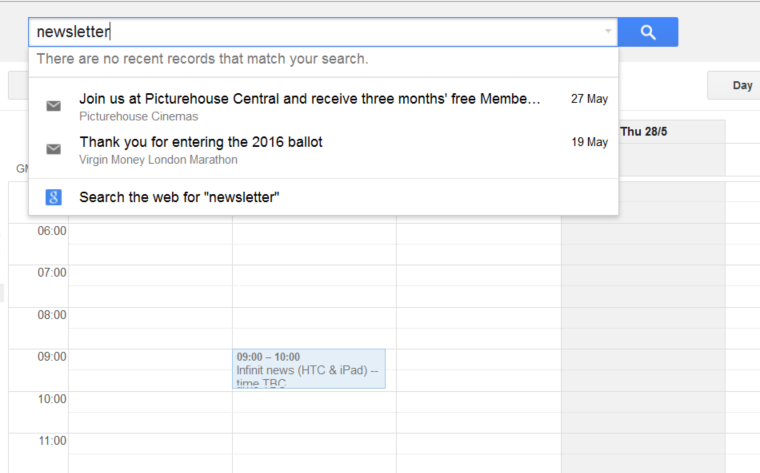760x473 pixels.
Task: Click inside the newsletter search field
Action: pyautogui.click(x=315, y=32)
